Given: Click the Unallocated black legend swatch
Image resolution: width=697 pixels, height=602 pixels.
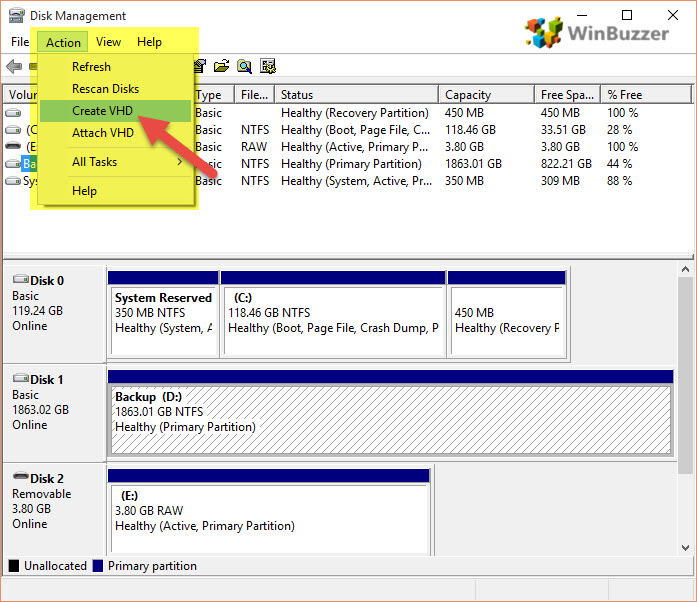Looking at the screenshot, I should 14,566.
